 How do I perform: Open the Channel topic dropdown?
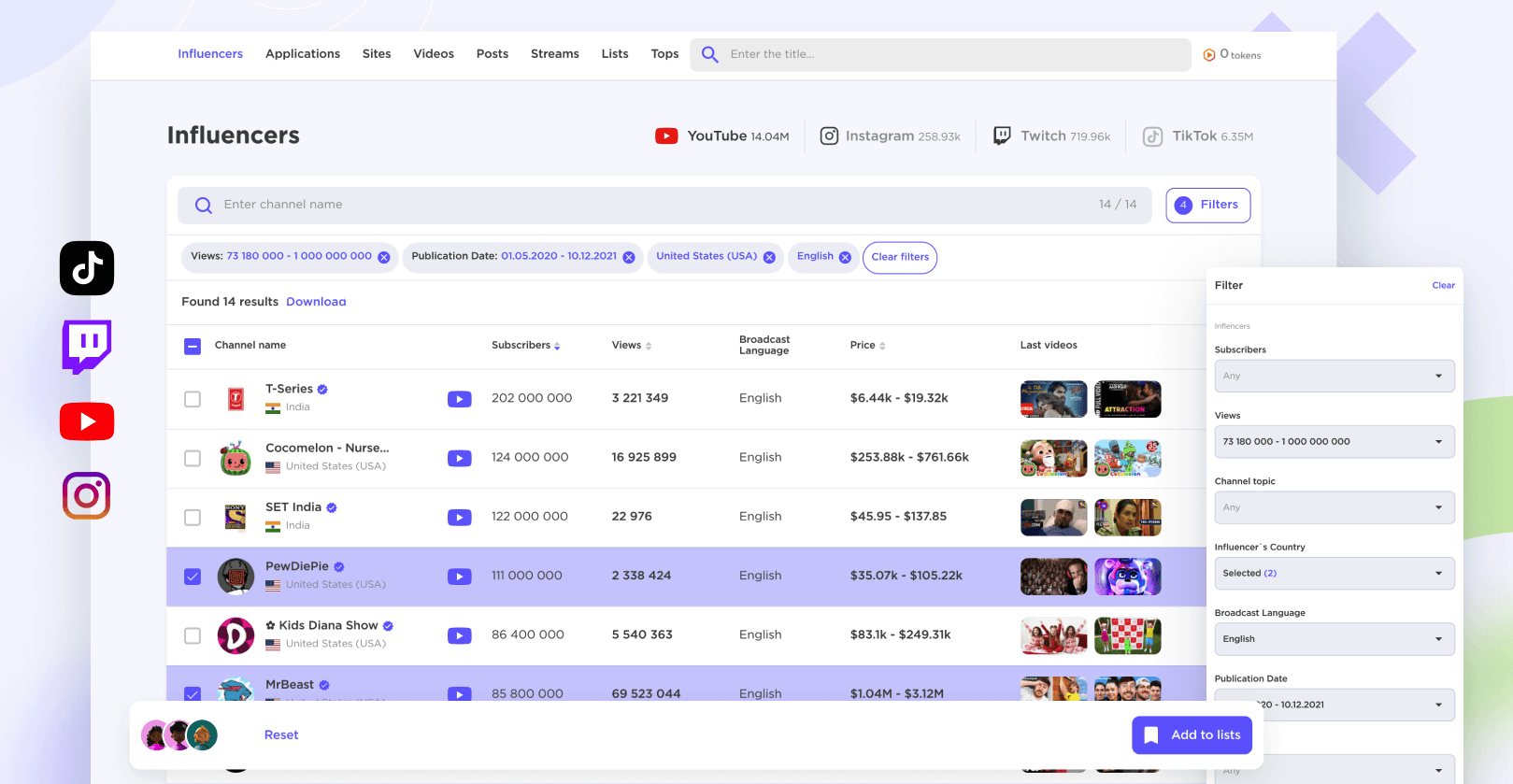pyautogui.click(x=1335, y=507)
